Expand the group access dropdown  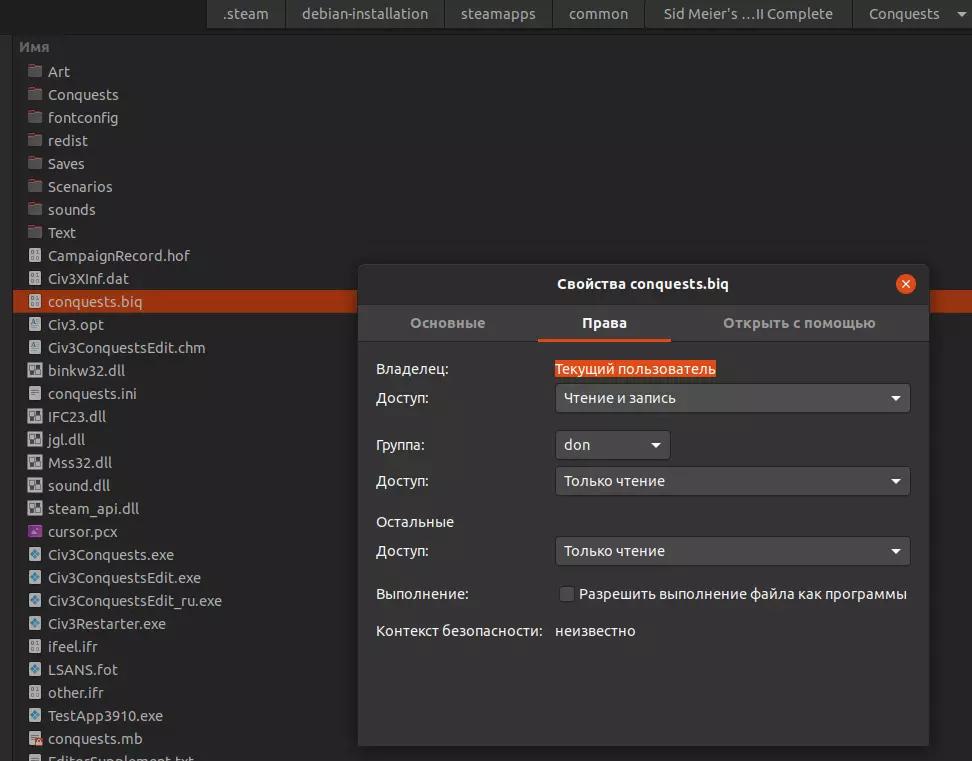click(x=732, y=481)
